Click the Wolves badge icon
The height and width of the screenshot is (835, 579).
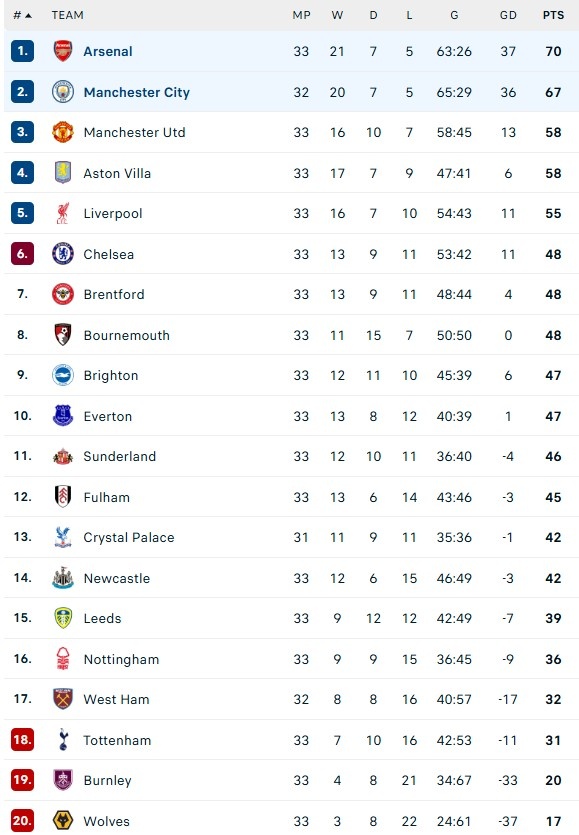(62, 821)
